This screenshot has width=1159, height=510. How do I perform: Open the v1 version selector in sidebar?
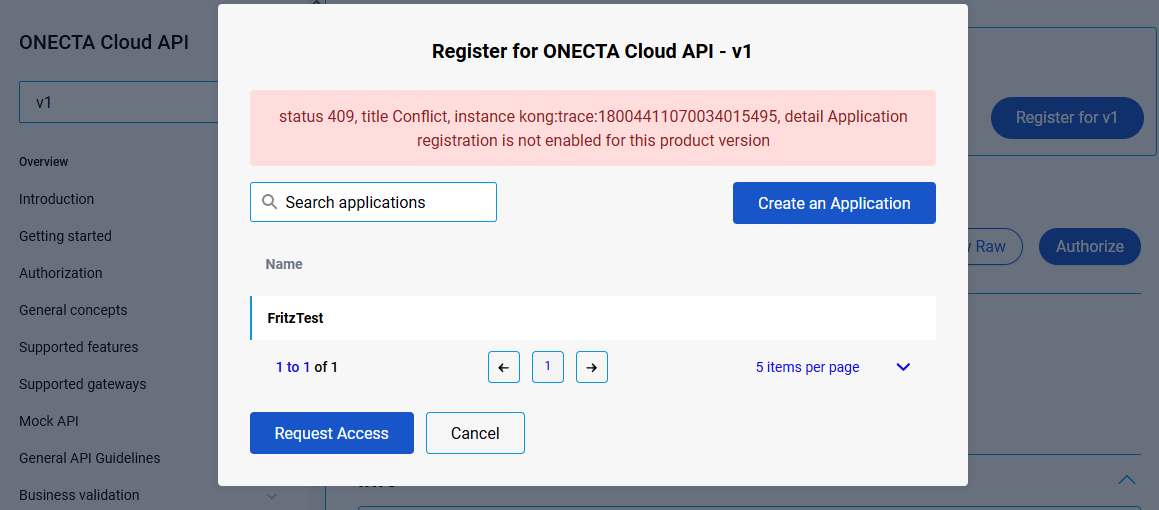click(x=118, y=102)
